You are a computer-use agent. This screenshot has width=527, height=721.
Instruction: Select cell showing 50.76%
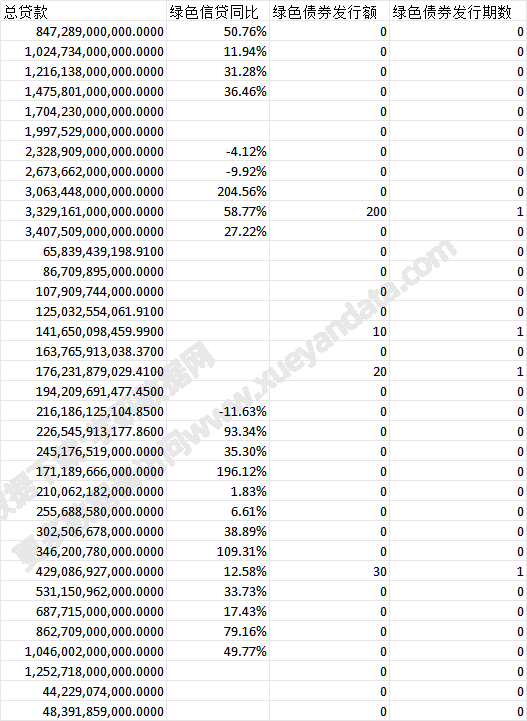click(218, 32)
